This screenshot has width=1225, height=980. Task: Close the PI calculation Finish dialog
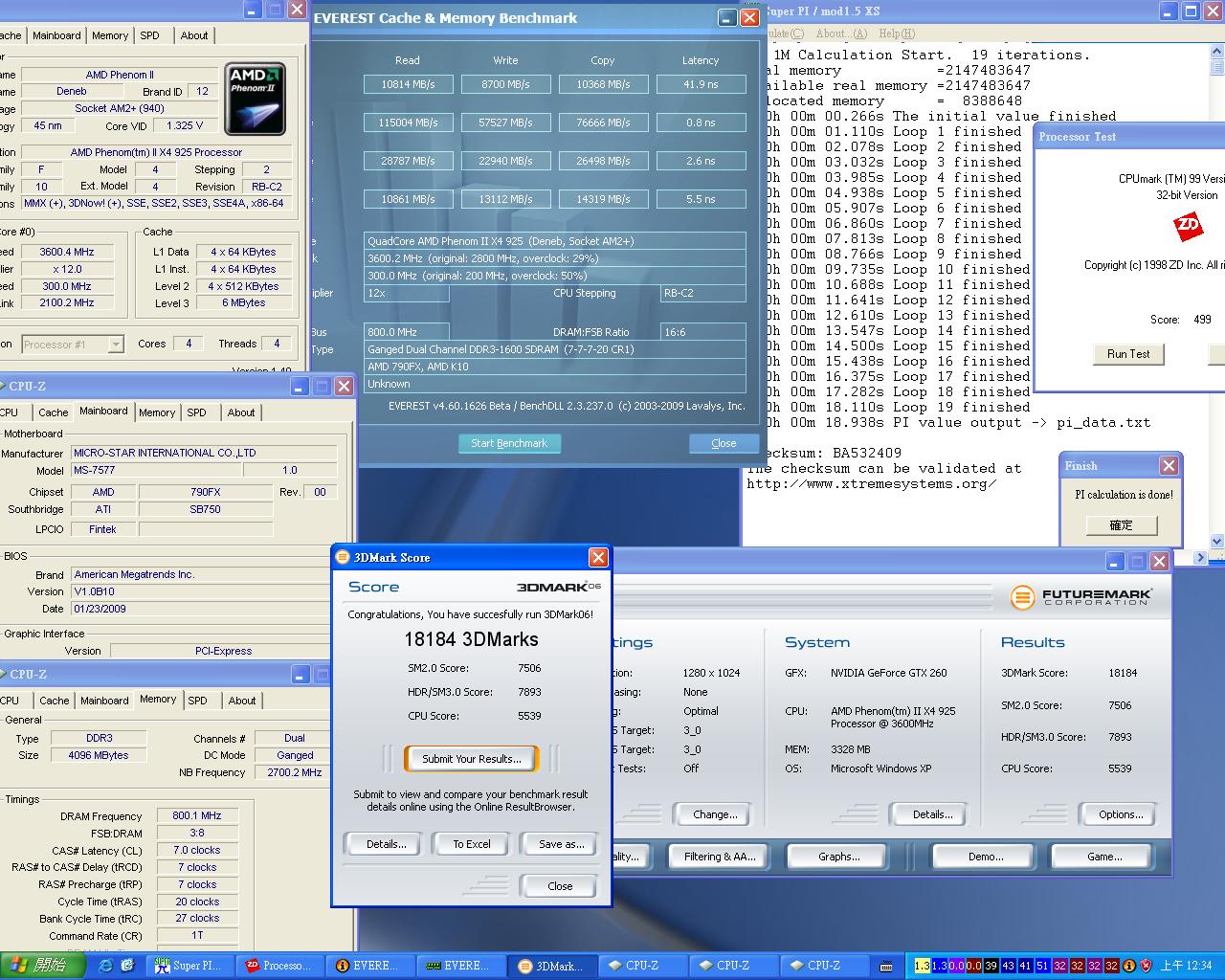tap(1169, 465)
